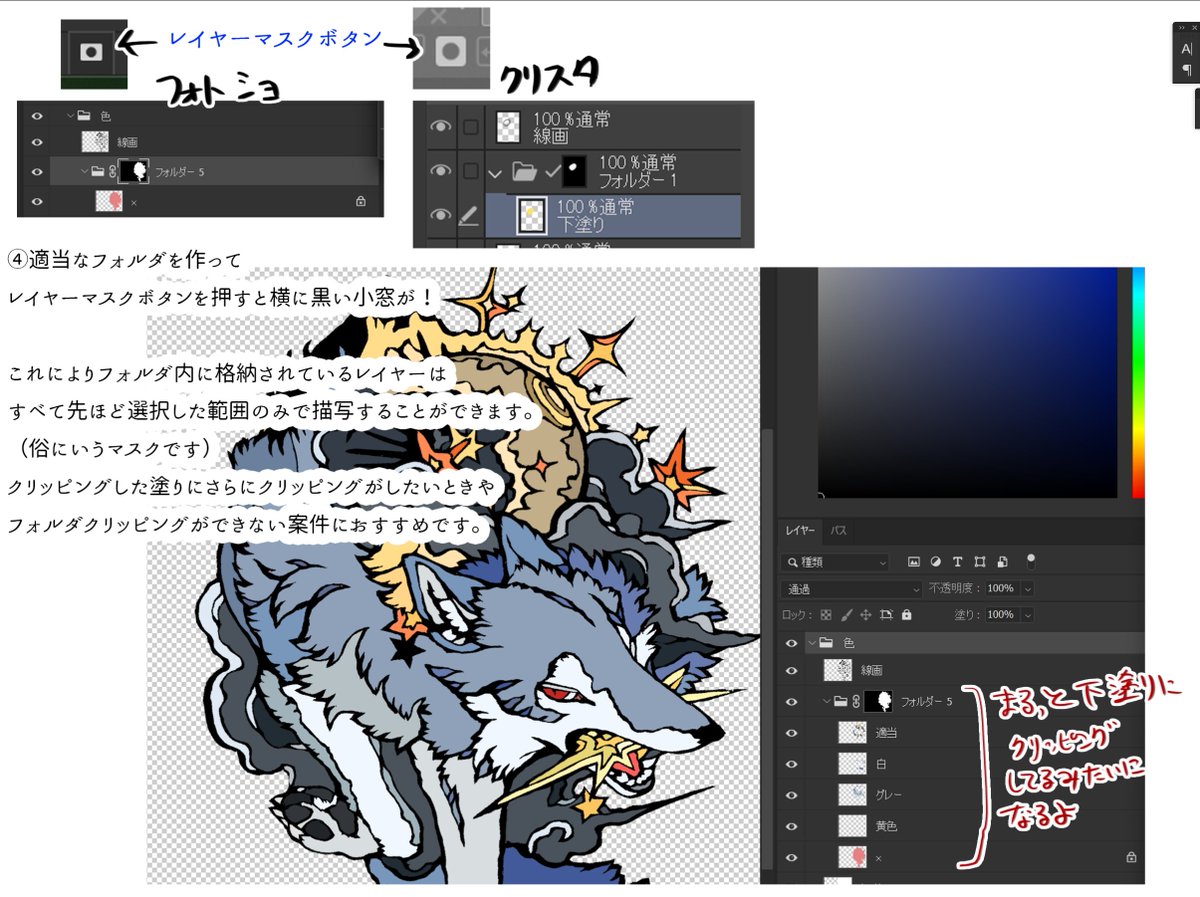Open the 不透明度 opacity arrow

tap(1028, 589)
